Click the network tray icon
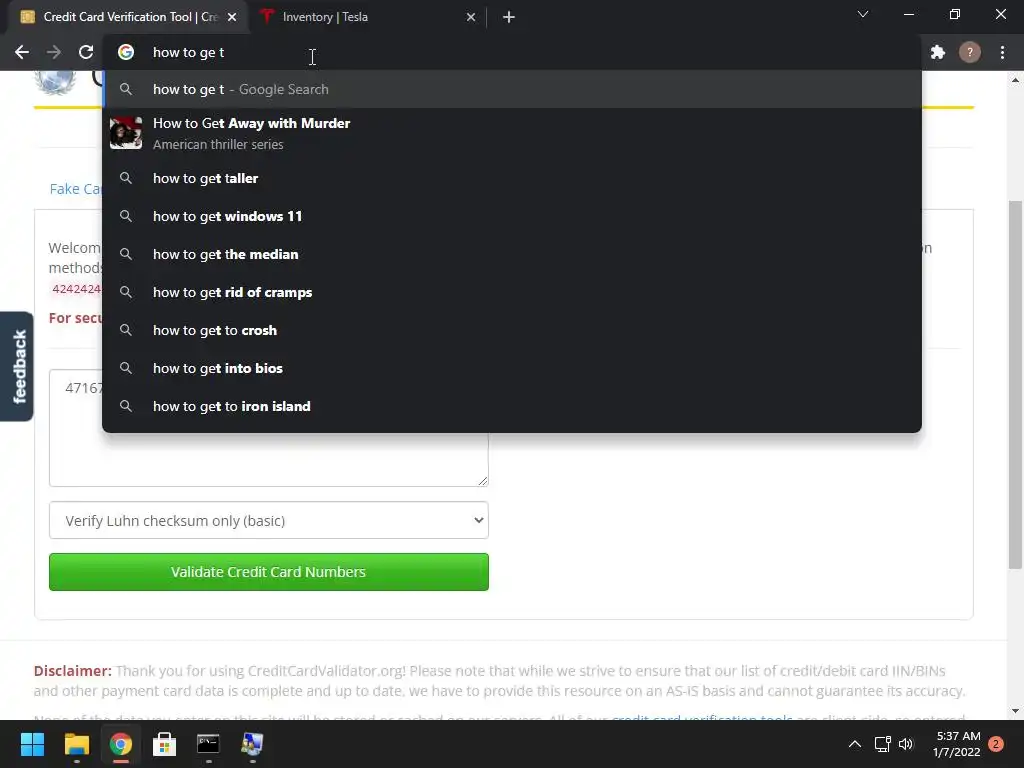Viewport: 1024px width, 768px height. click(x=883, y=744)
